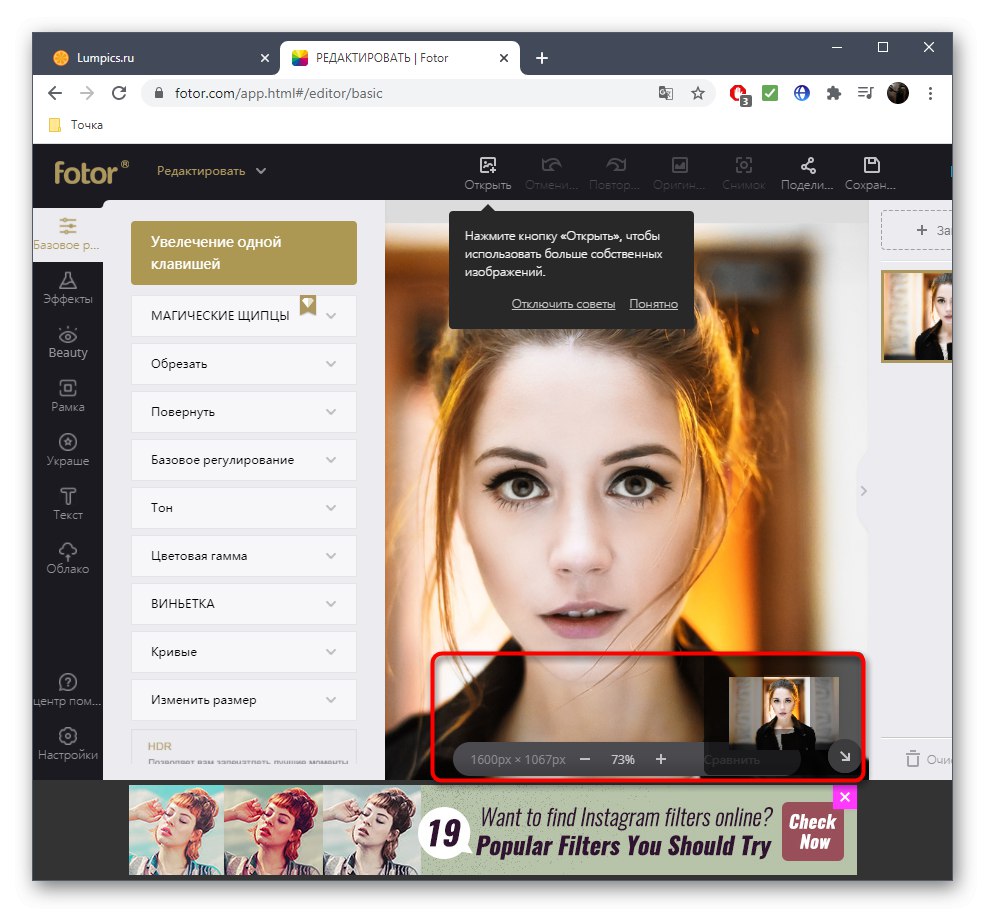Click the Redo (Повтор...) toolbar icon
The width and height of the screenshot is (985, 913).
coord(614,173)
